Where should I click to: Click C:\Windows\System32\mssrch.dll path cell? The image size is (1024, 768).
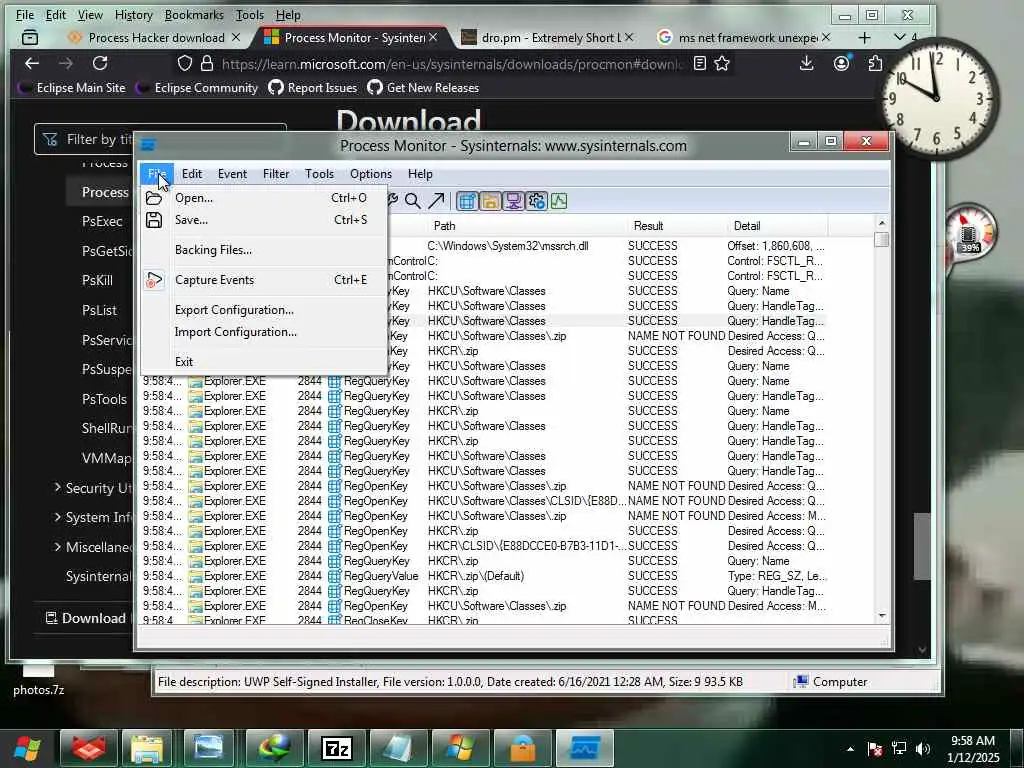(x=508, y=246)
